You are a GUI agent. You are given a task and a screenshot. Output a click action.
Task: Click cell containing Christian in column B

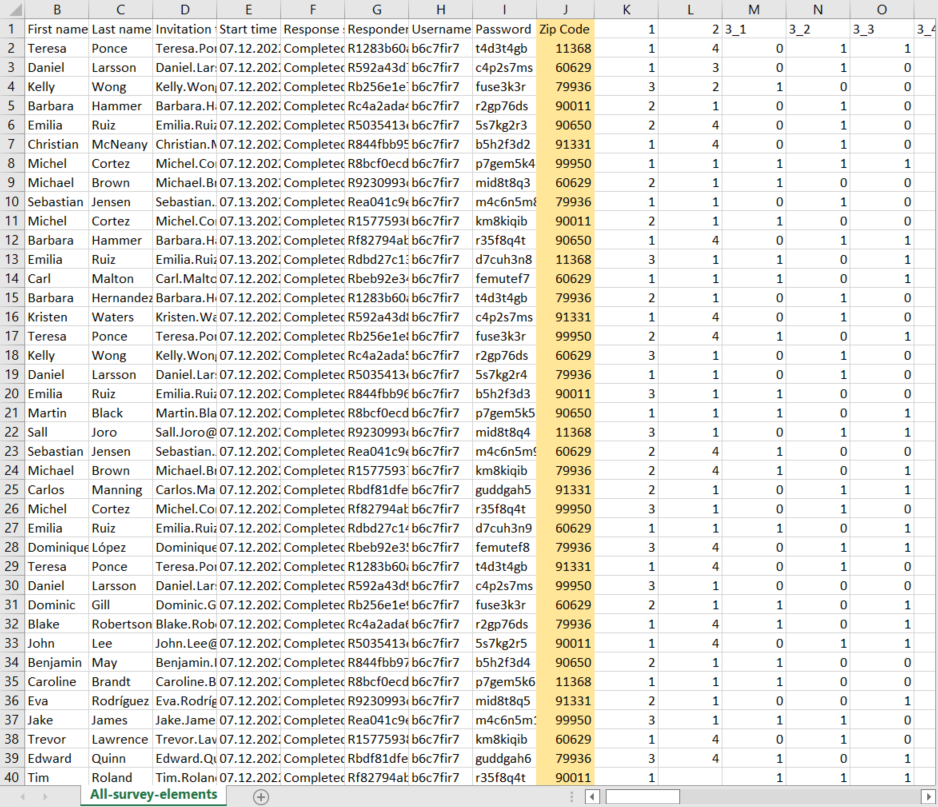tap(56, 144)
